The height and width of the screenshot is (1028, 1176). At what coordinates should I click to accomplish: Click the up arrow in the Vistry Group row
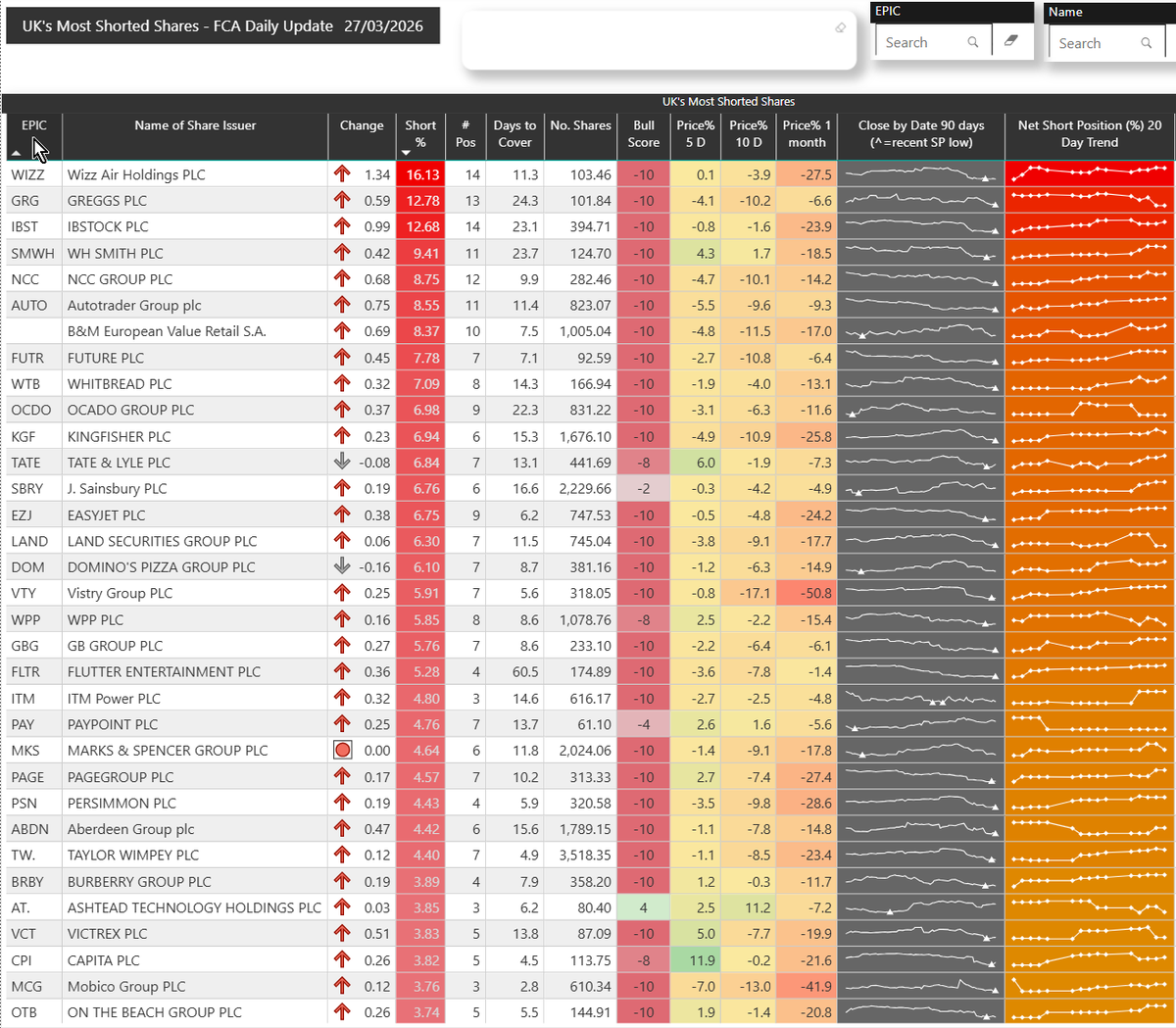342,593
